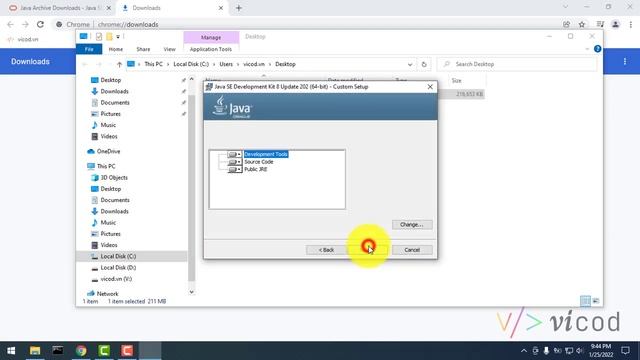Click the Change... install location button
The image size is (640, 360).
pyautogui.click(x=412, y=224)
